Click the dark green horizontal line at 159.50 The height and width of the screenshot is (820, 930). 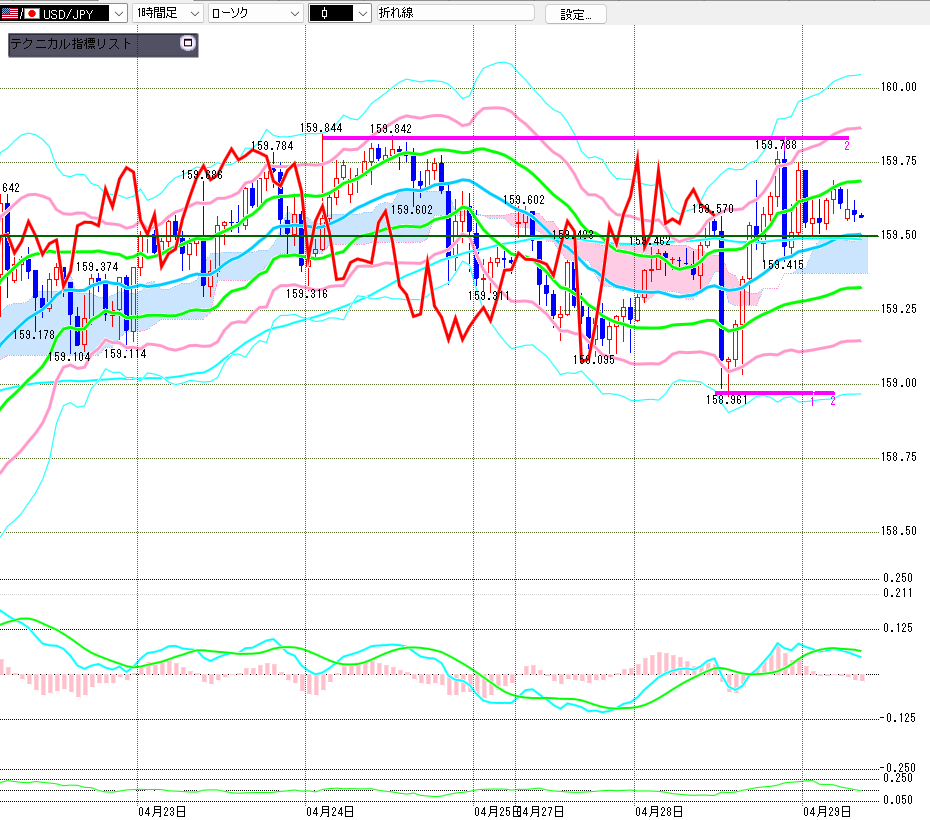click(400, 236)
